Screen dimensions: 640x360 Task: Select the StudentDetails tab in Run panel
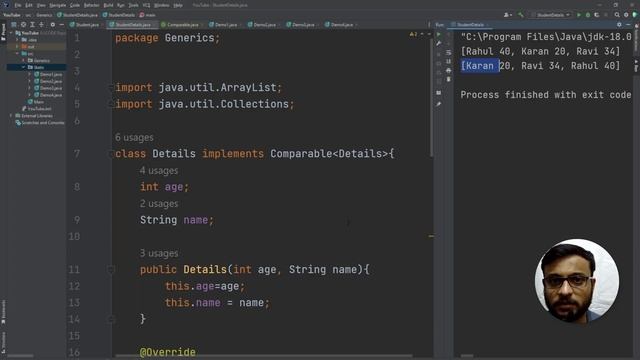[470, 24]
